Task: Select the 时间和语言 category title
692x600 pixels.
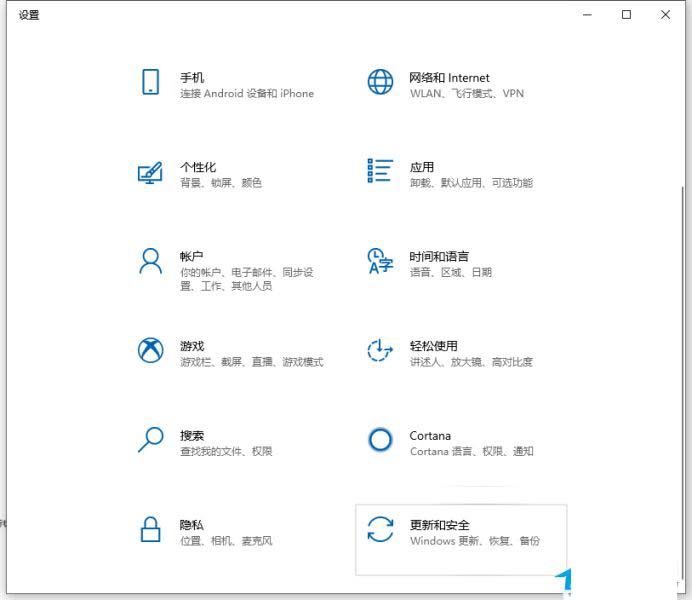Action: click(439, 256)
